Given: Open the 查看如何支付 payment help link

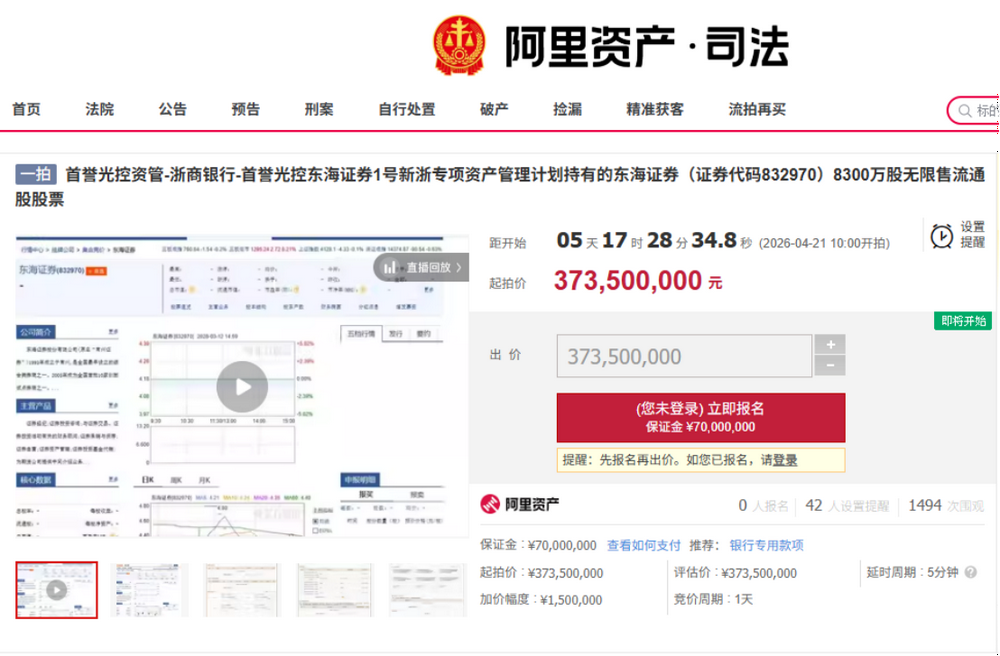Looking at the screenshot, I should tap(643, 545).
